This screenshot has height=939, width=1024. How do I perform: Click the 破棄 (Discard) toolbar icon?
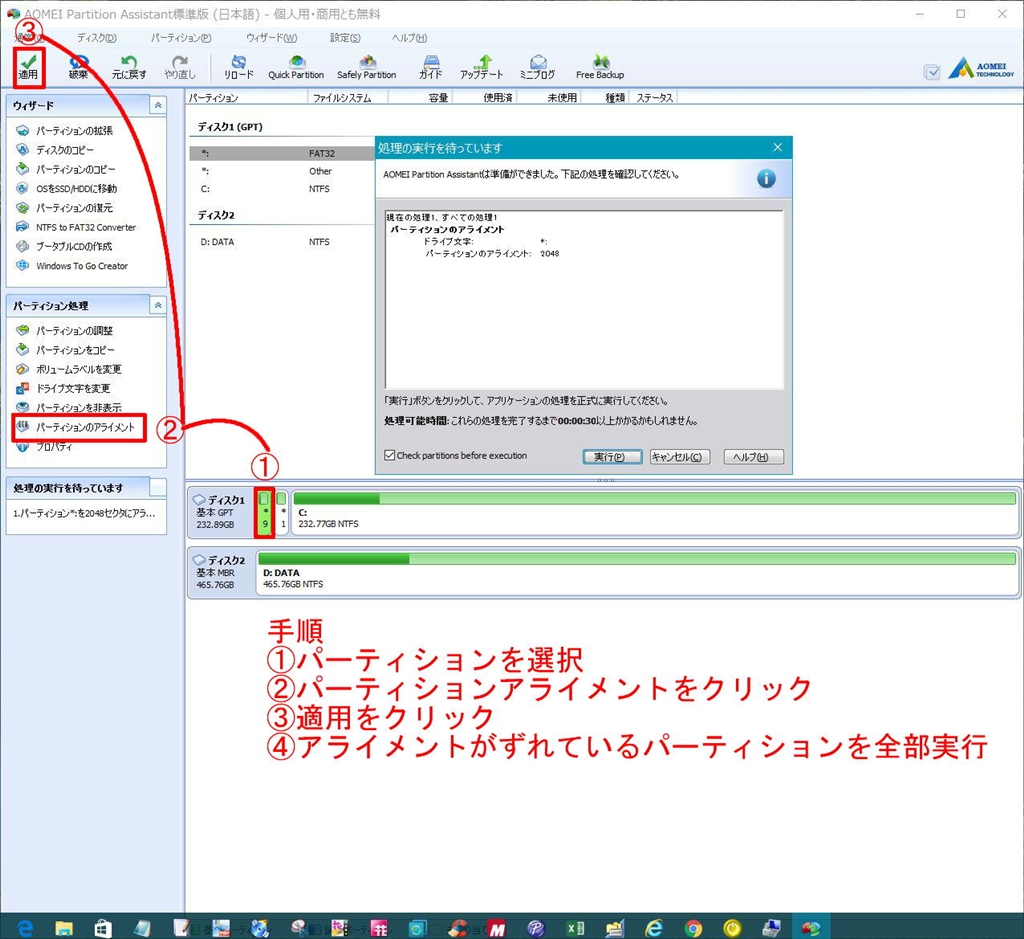[x=78, y=67]
